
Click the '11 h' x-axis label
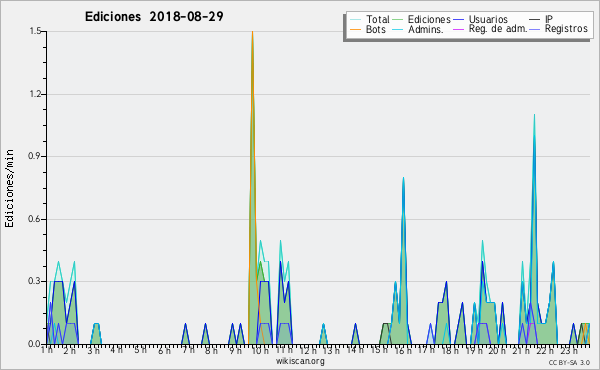tap(284, 350)
